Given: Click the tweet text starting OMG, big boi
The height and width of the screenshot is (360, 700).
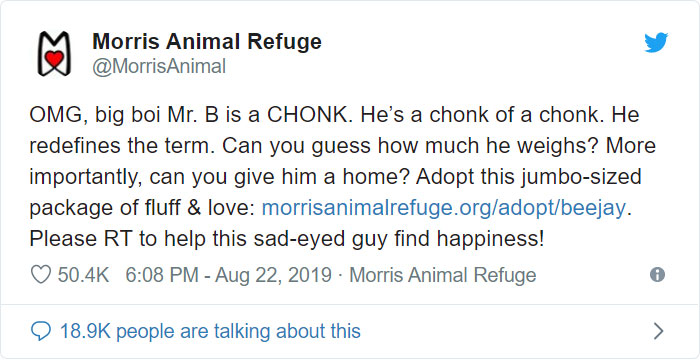Looking at the screenshot, I should pos(342,177).
